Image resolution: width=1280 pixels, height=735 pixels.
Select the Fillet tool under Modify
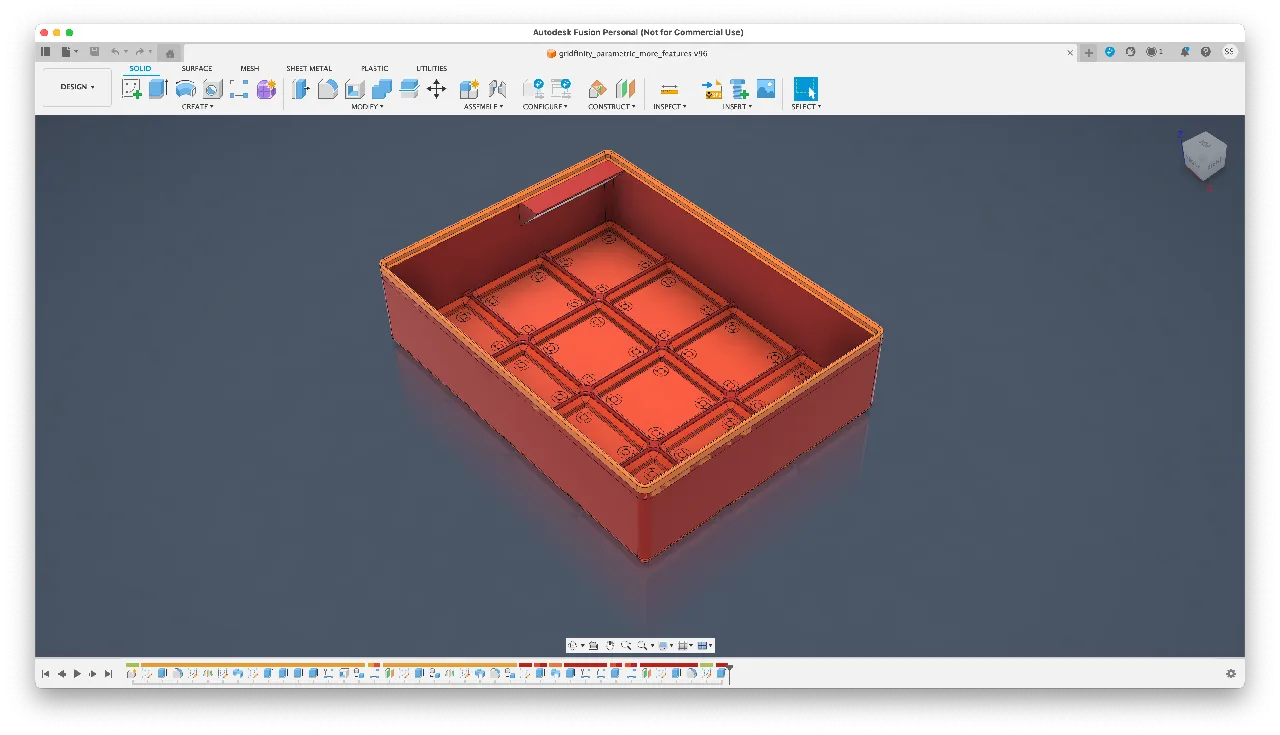(x=327, y=88)
